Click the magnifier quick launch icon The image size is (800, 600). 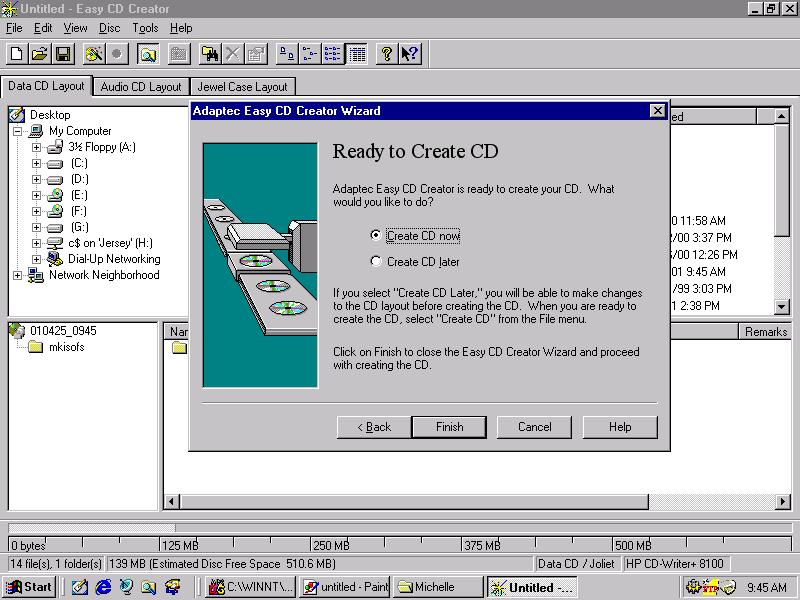pos(149,587)
